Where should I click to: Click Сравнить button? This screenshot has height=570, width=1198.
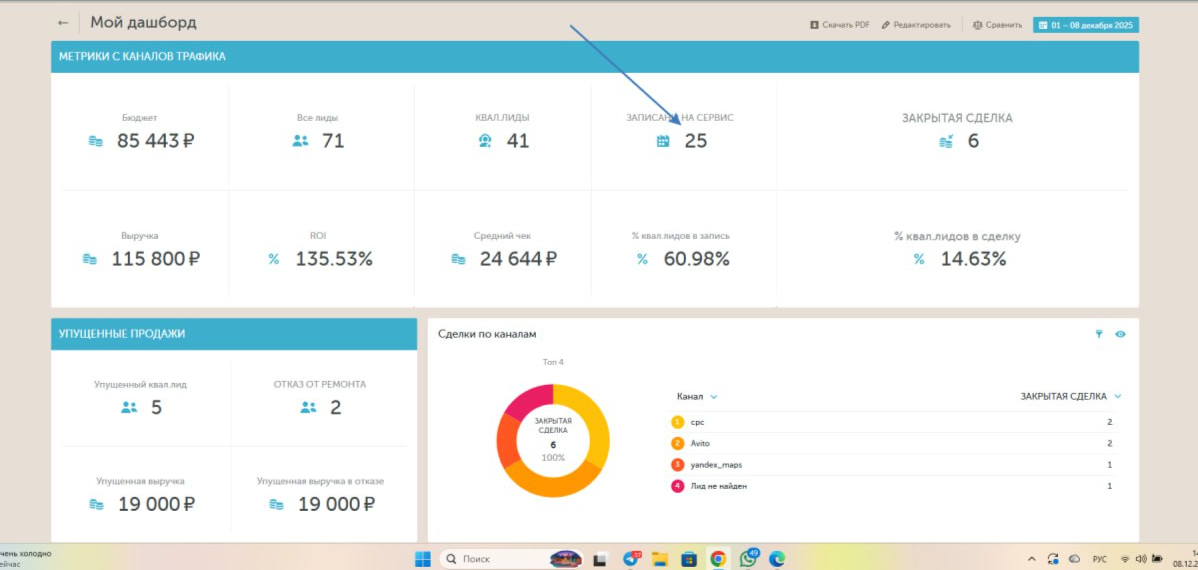[x=997, y=24]
